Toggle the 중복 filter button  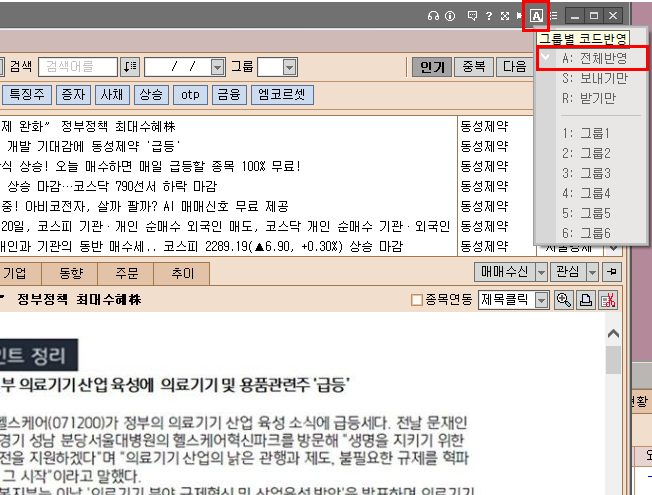pyautogui.click(x=474, y=67)
